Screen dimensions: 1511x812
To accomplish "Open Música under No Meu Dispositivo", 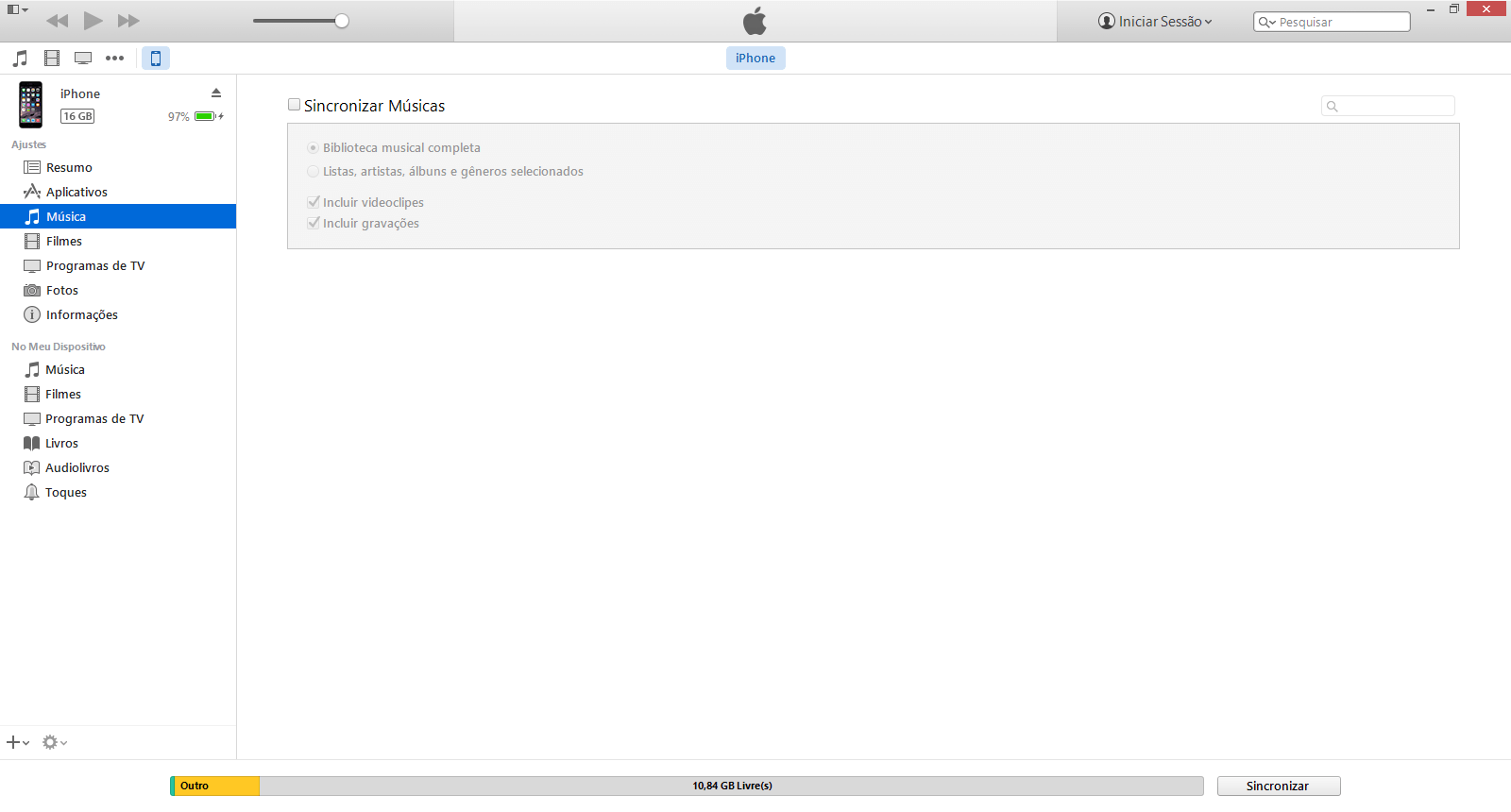I will click(118, 369).
